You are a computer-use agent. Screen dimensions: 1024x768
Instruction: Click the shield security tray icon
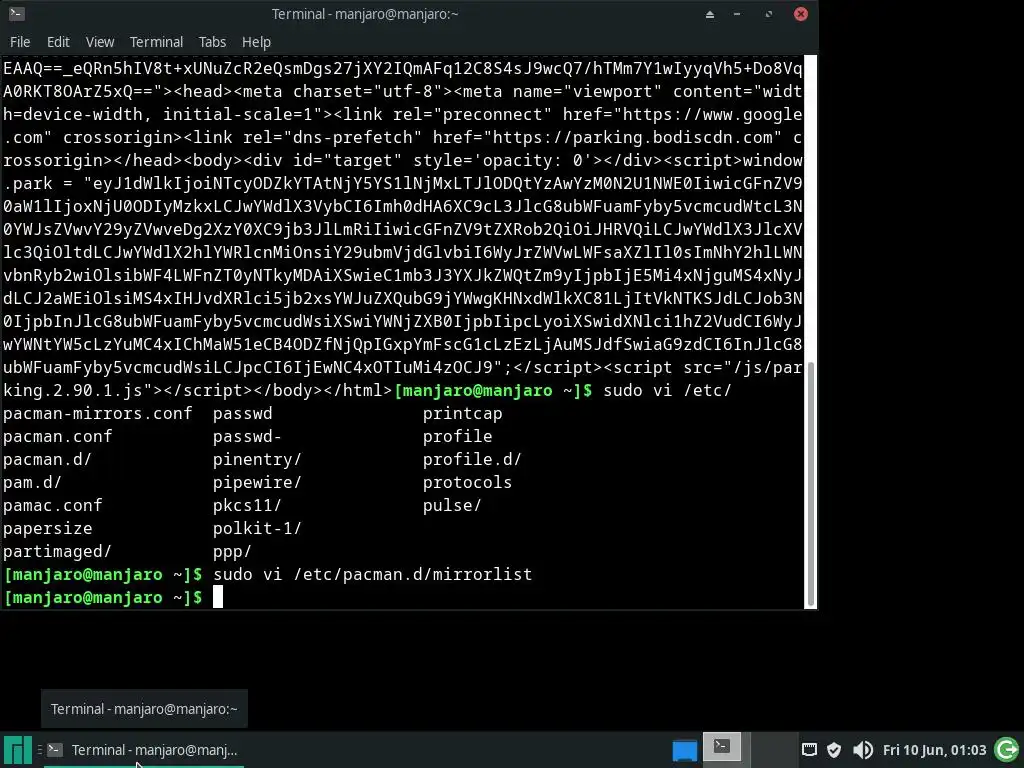click(x=834, y=750)
